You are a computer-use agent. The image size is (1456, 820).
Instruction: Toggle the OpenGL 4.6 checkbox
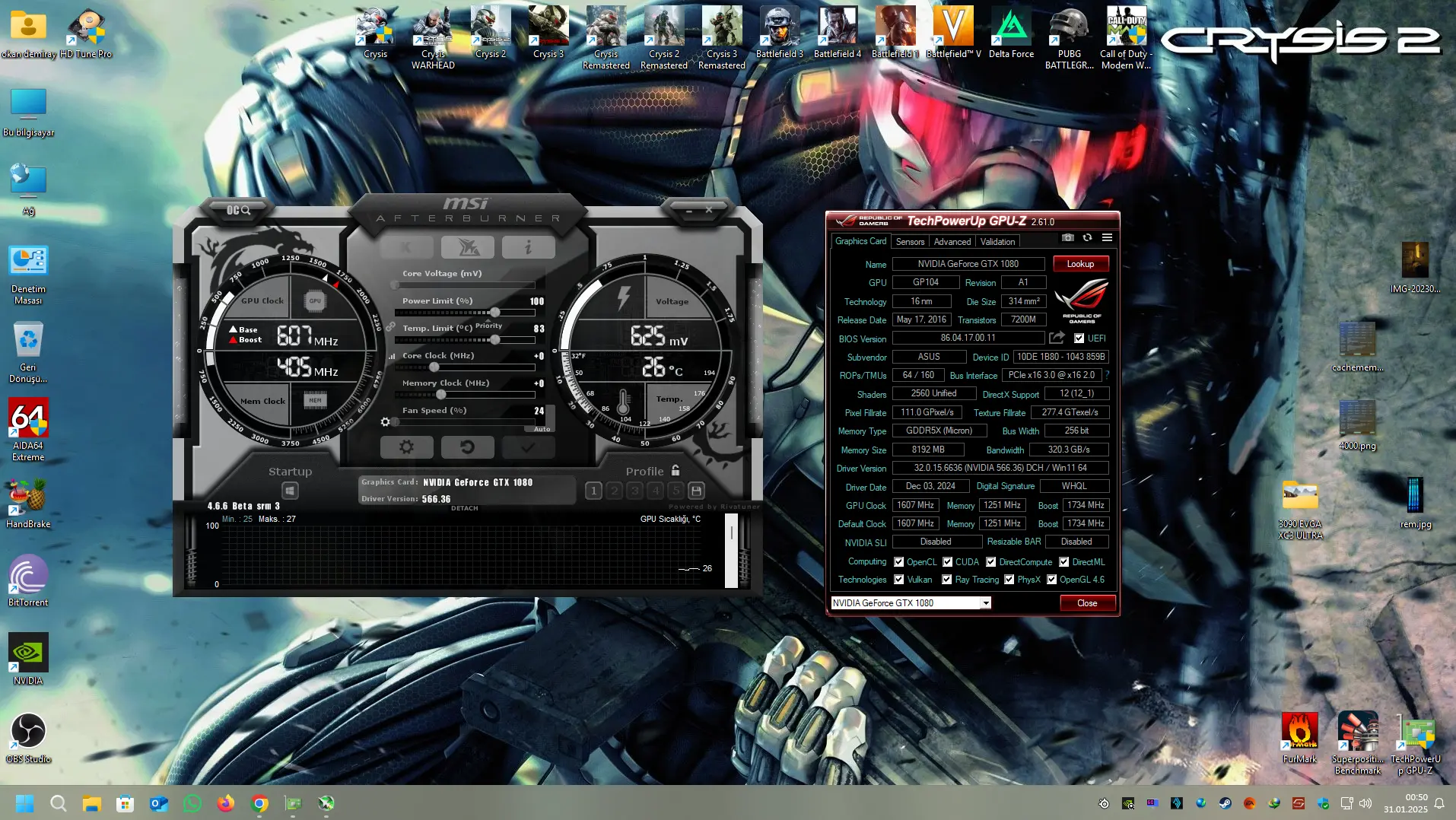point(1051,580)
